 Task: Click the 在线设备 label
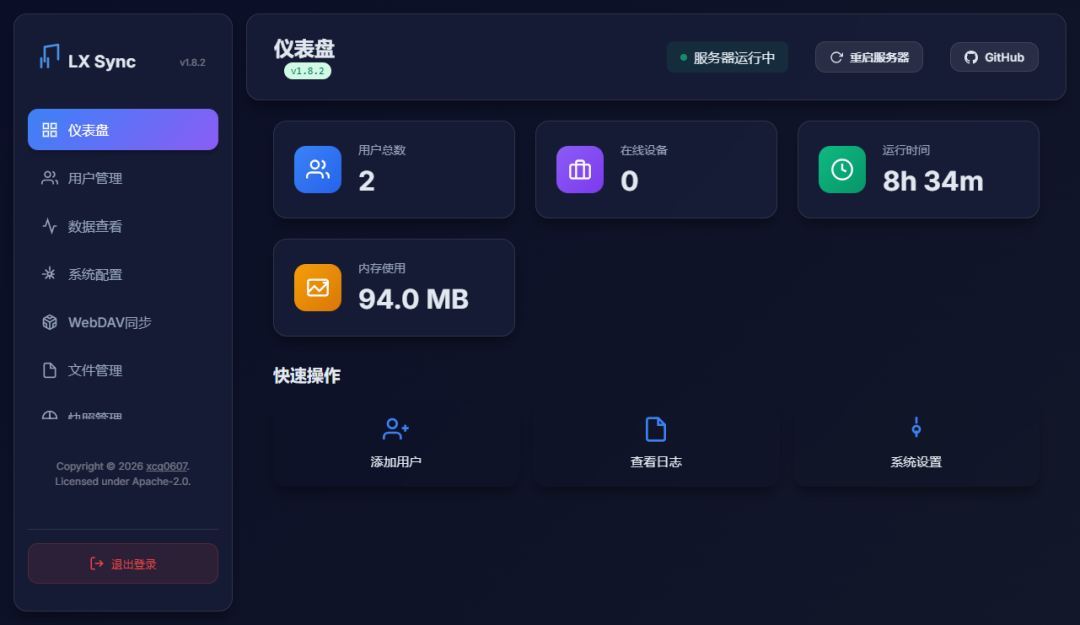[644, 150]
